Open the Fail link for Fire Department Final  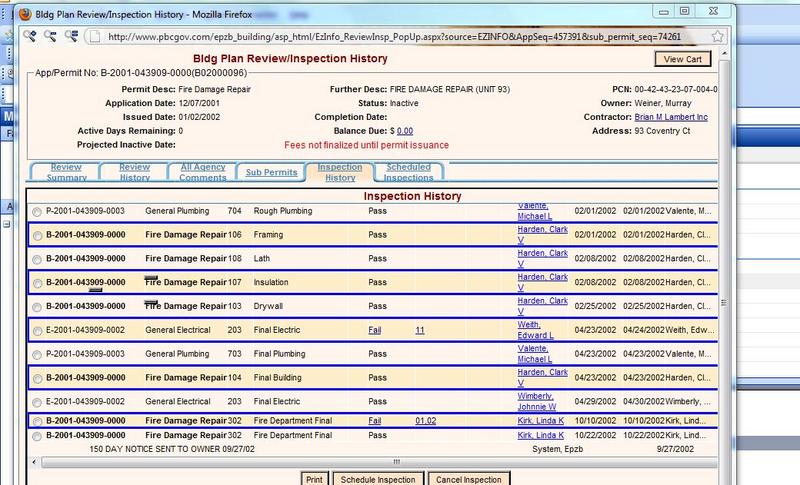tap(374, 421)
